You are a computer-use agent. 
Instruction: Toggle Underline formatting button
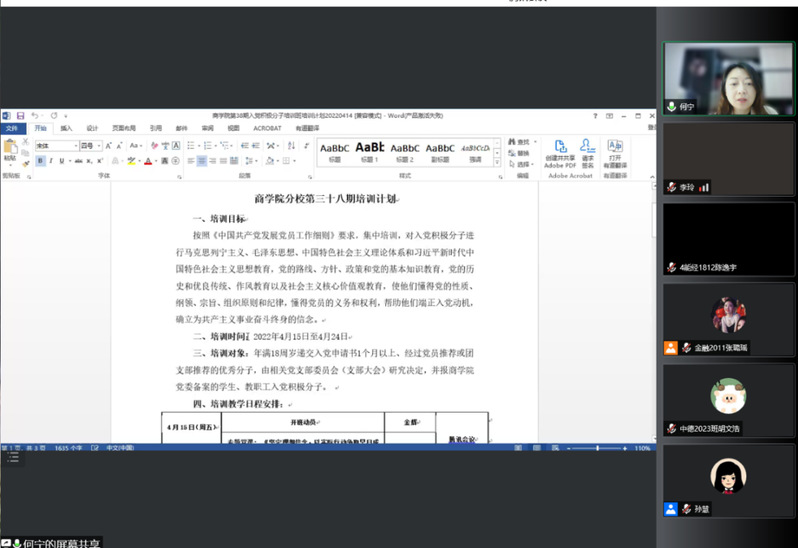point(62,161)
